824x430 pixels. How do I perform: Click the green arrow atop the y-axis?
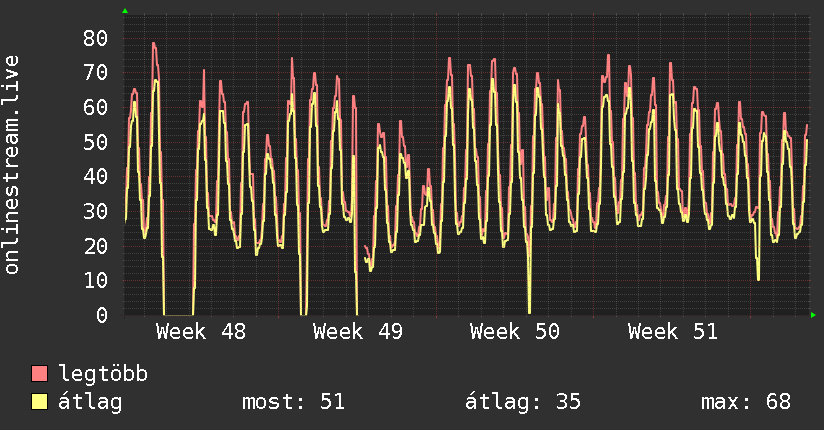coord(125,11)
